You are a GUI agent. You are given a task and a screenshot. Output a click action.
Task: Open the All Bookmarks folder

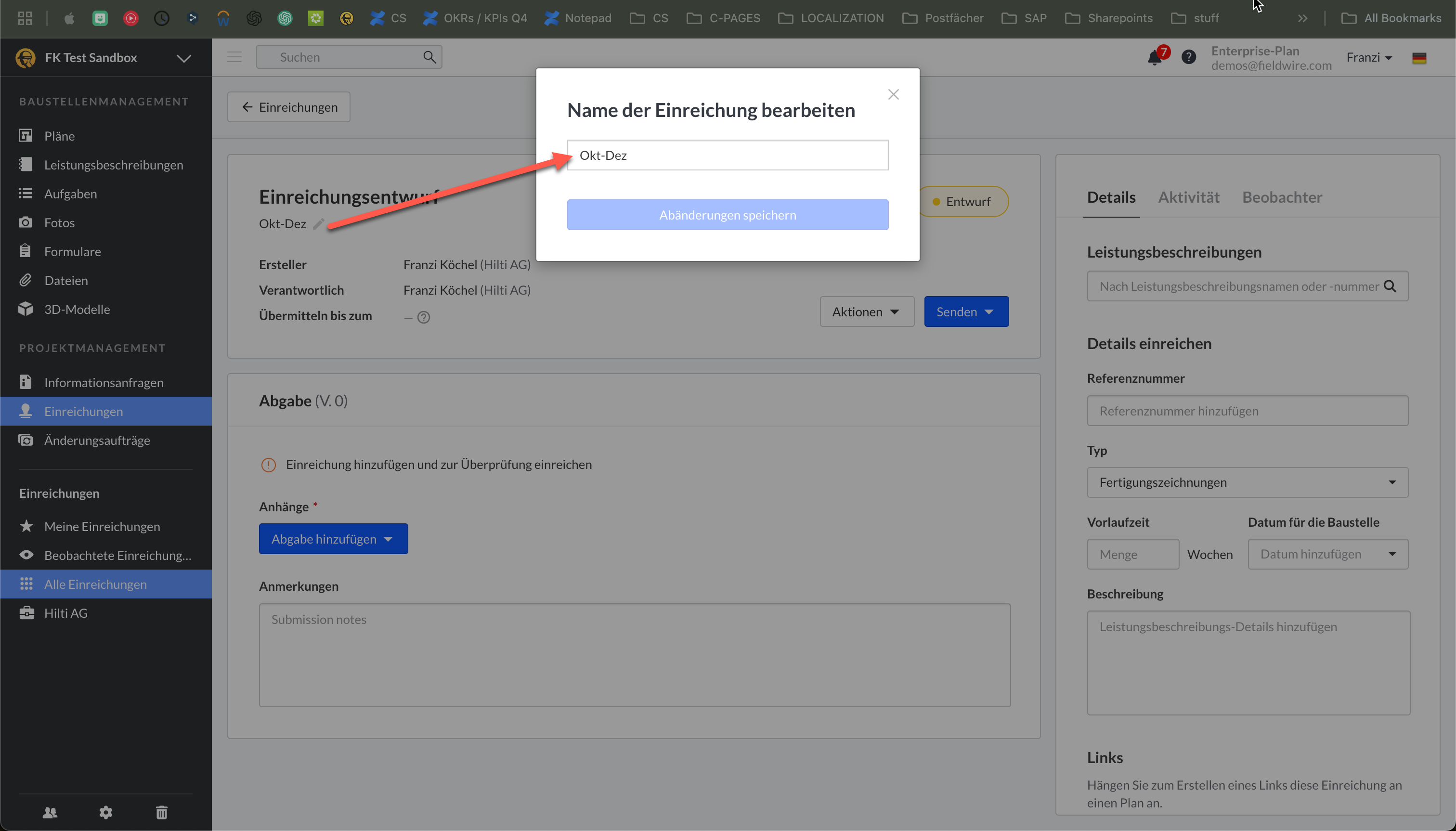tap(1391, 18)
